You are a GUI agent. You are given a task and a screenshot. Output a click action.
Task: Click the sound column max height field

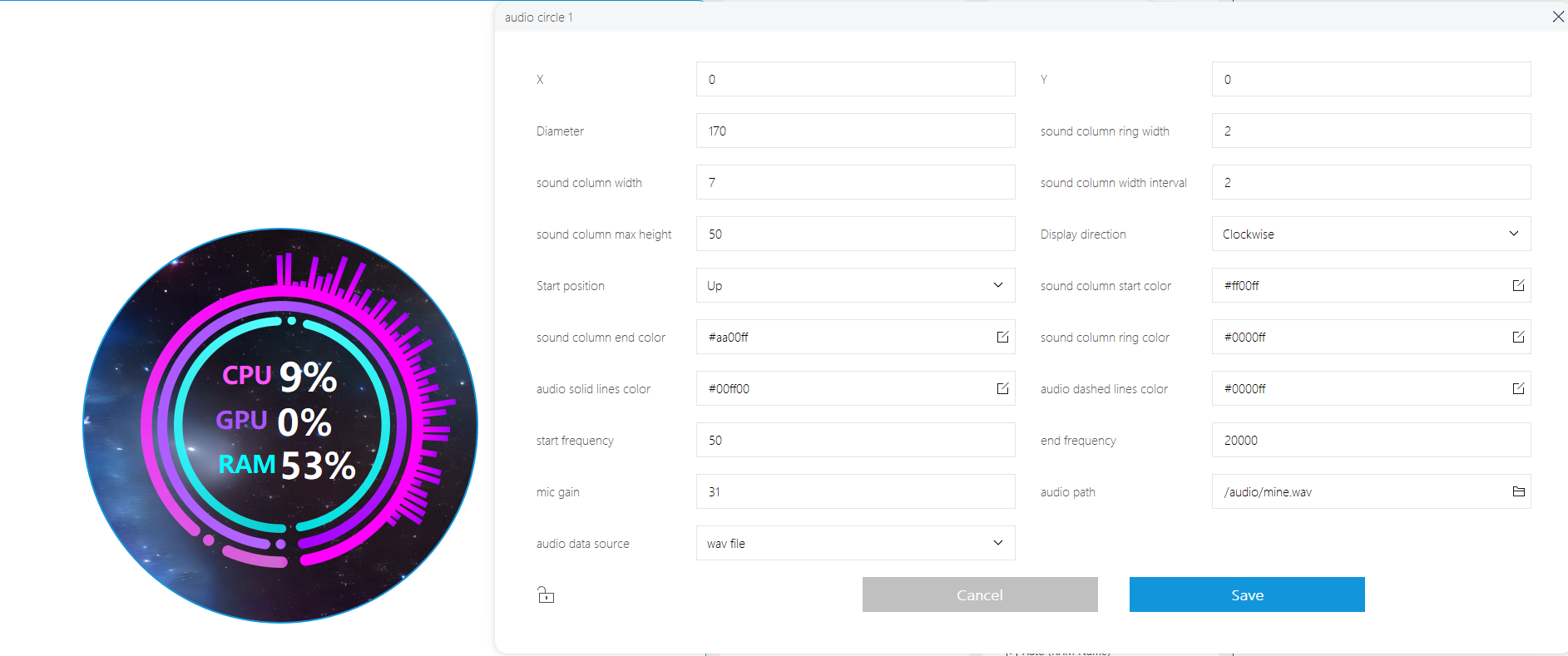pyautogui.click(x=855, y=234)
